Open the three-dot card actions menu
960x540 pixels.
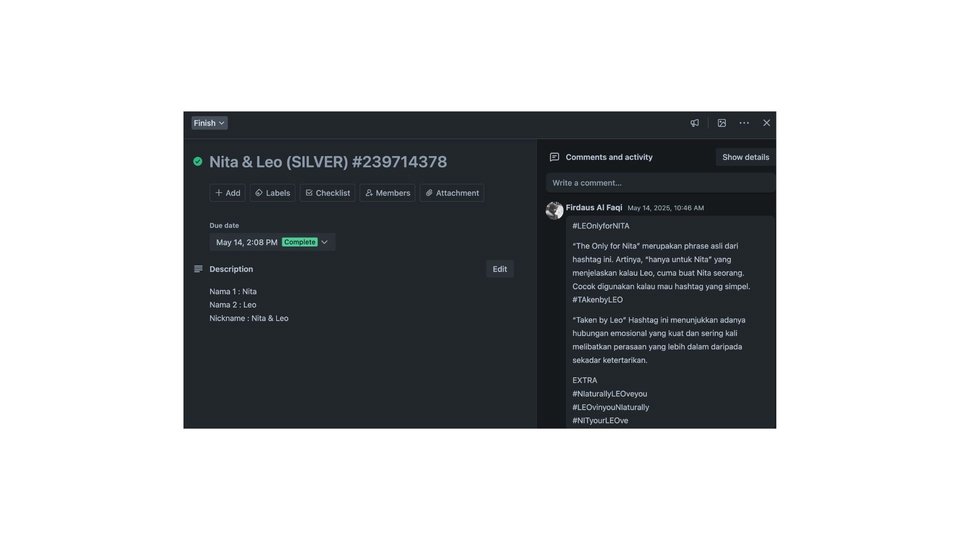[744, 123]
